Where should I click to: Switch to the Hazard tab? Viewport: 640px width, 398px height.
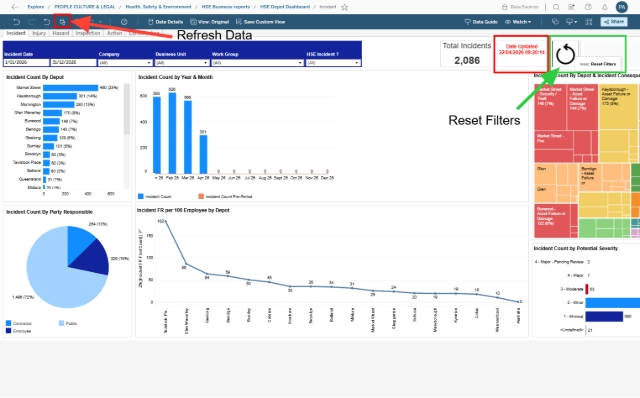60,33
